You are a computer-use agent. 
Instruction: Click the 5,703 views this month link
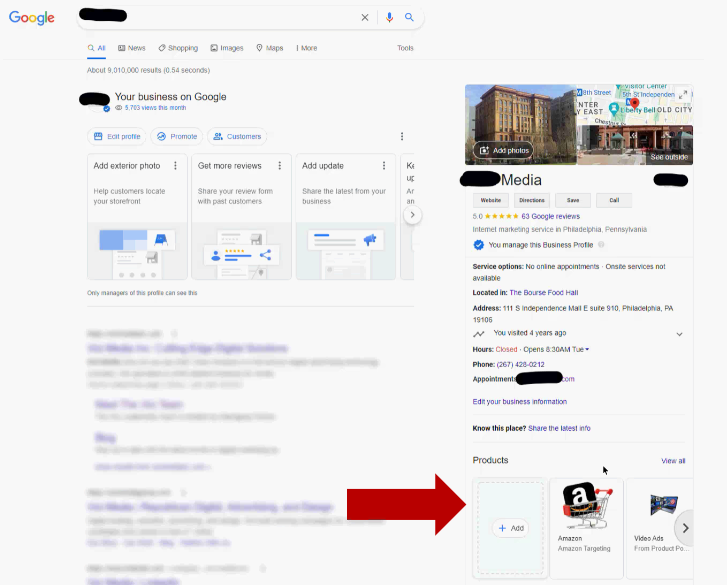tap(155, 108)
